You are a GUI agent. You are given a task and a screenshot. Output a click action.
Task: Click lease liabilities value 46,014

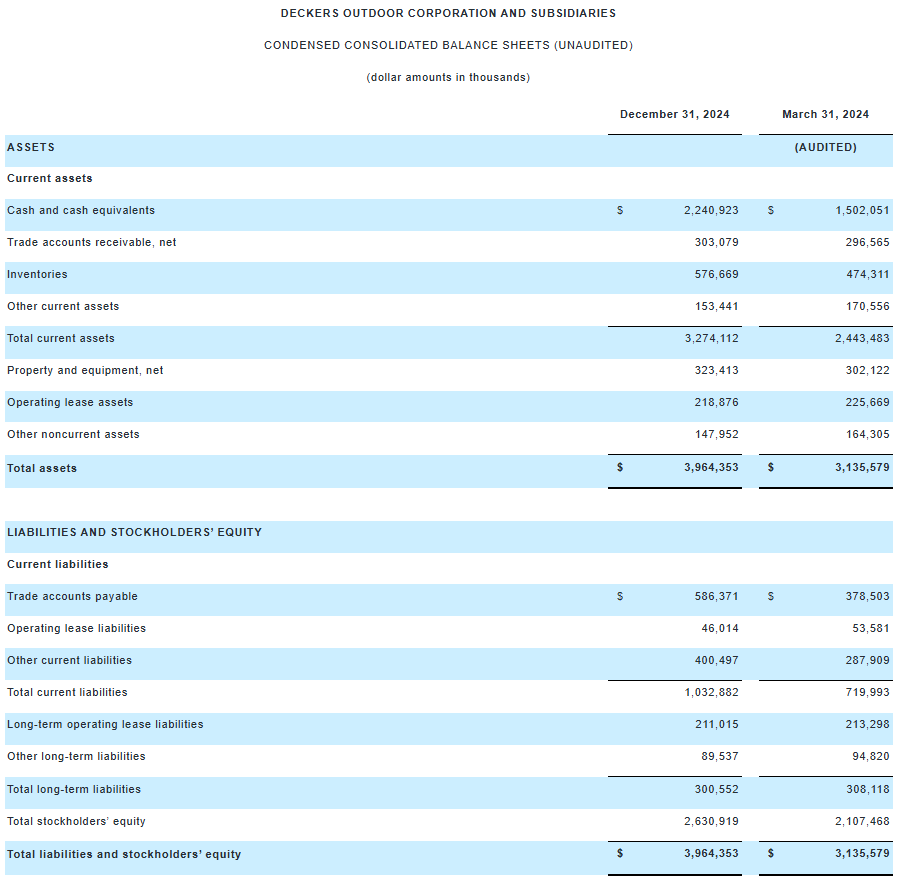click(720, 629)
